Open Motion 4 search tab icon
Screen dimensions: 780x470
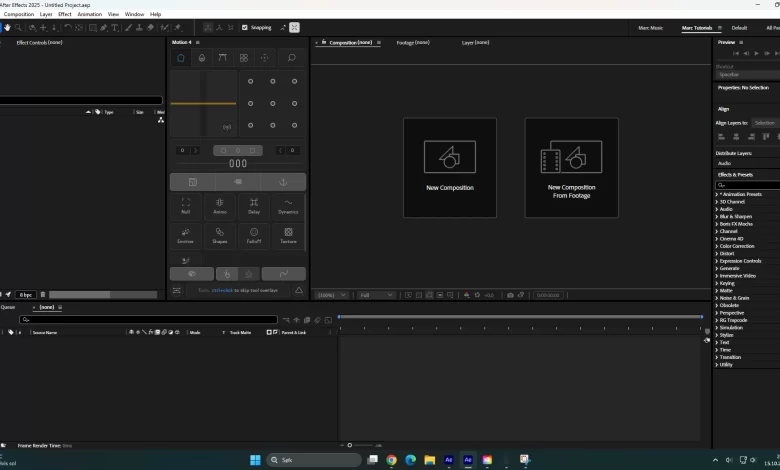(291, 58)
